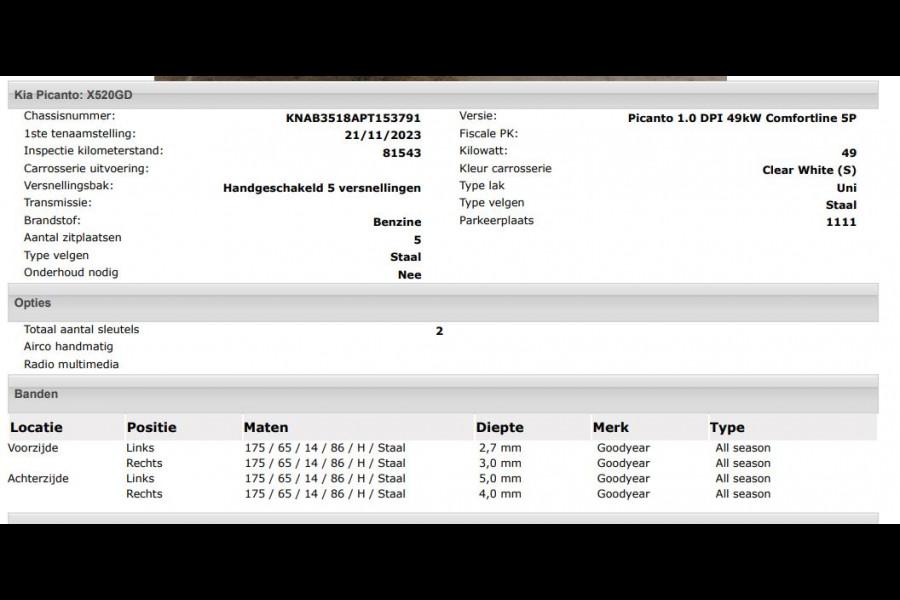Click the "Parkeerplaats" label
This screenshot has width=900, height=600.
tap(496, 220)
